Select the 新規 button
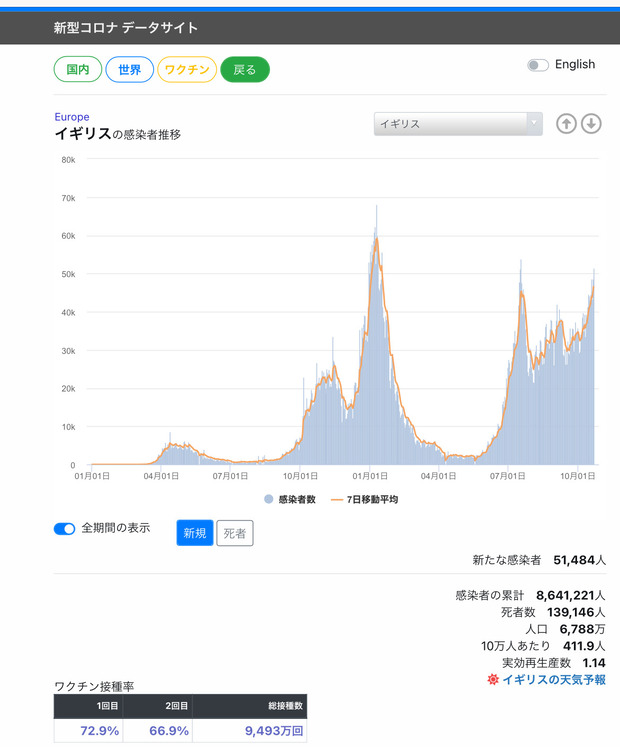Image resolution: width=620 pixels, height=747 pixels. (195, 533)
